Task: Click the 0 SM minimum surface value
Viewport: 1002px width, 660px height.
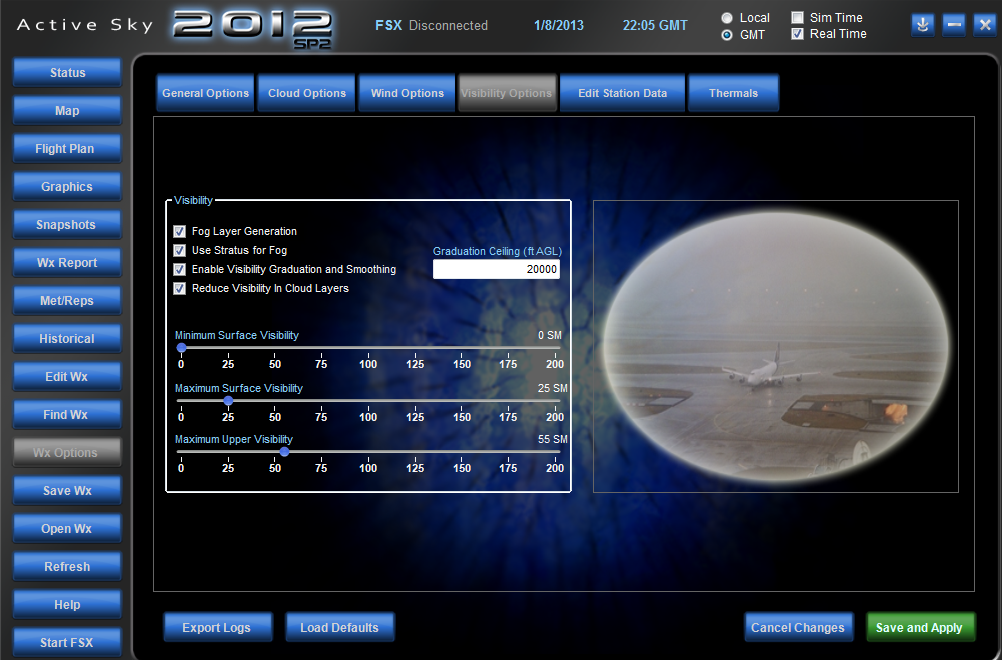Action: pyautogui.click(x=550, y=335)
